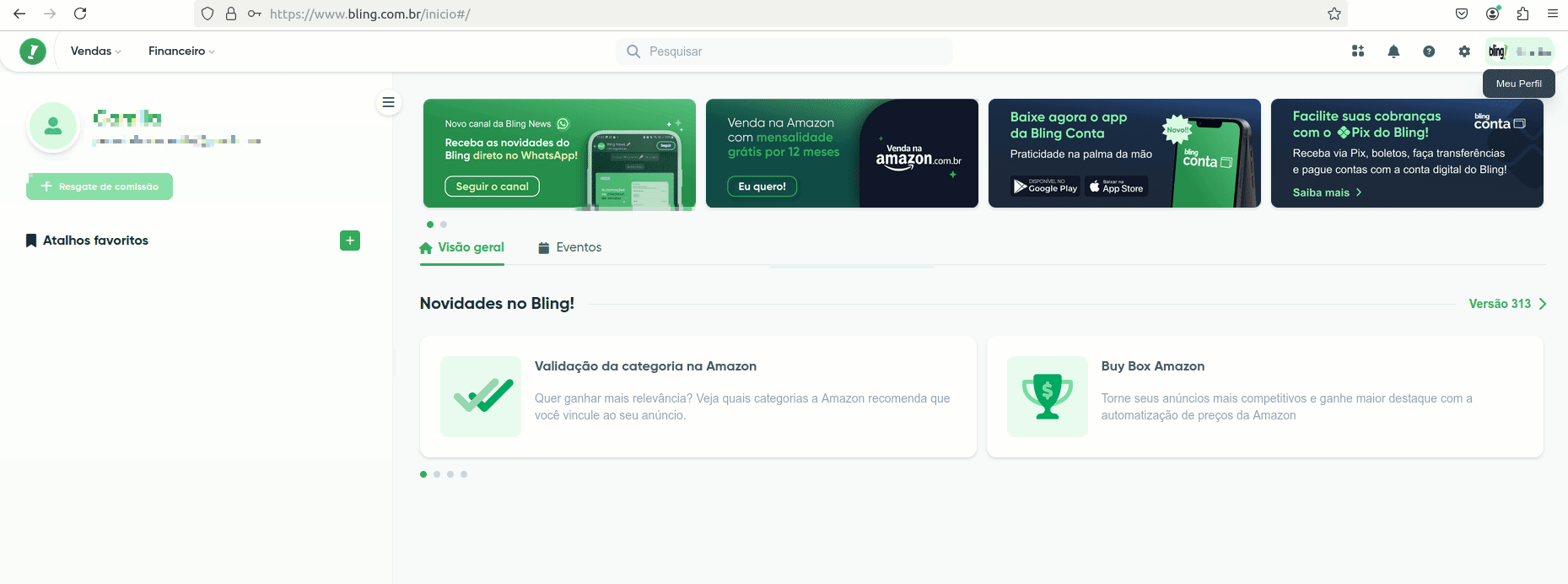Open the apps grid icon in header

(1358, 51)
